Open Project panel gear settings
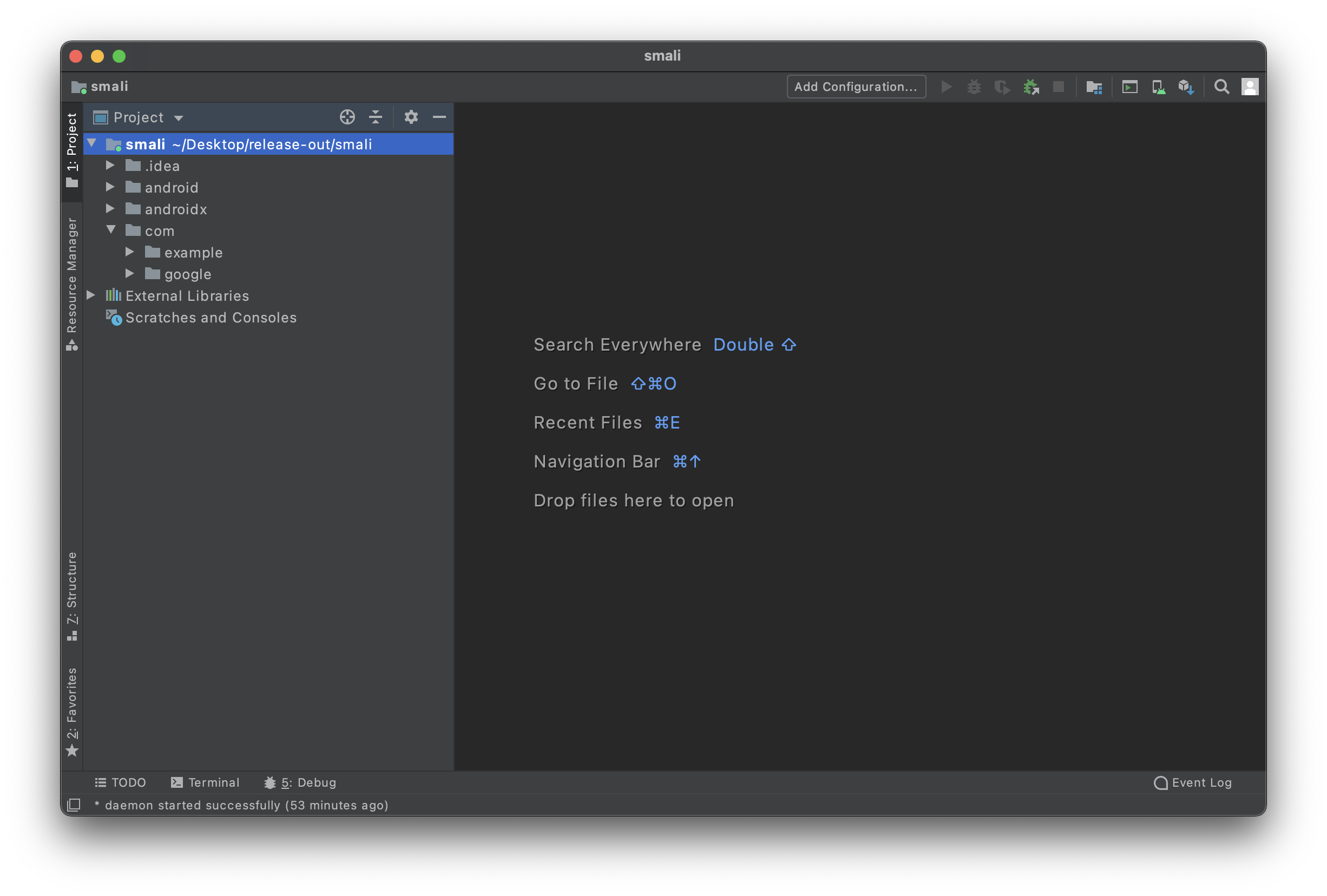The width and height of the screenshot is (1327, 896). (x=411, y=117)
